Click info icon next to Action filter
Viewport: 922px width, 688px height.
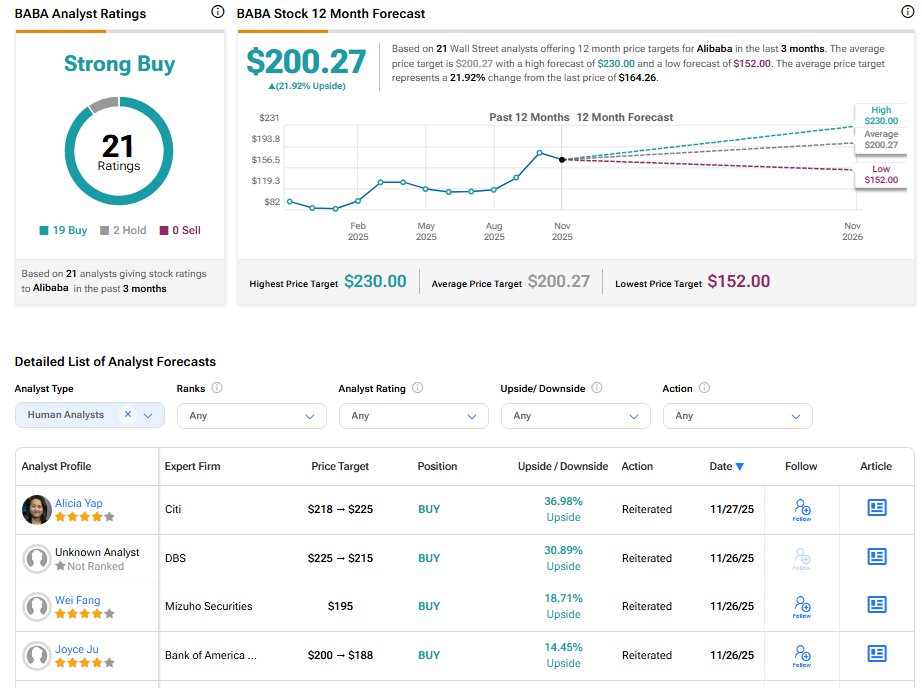(704, 388)
